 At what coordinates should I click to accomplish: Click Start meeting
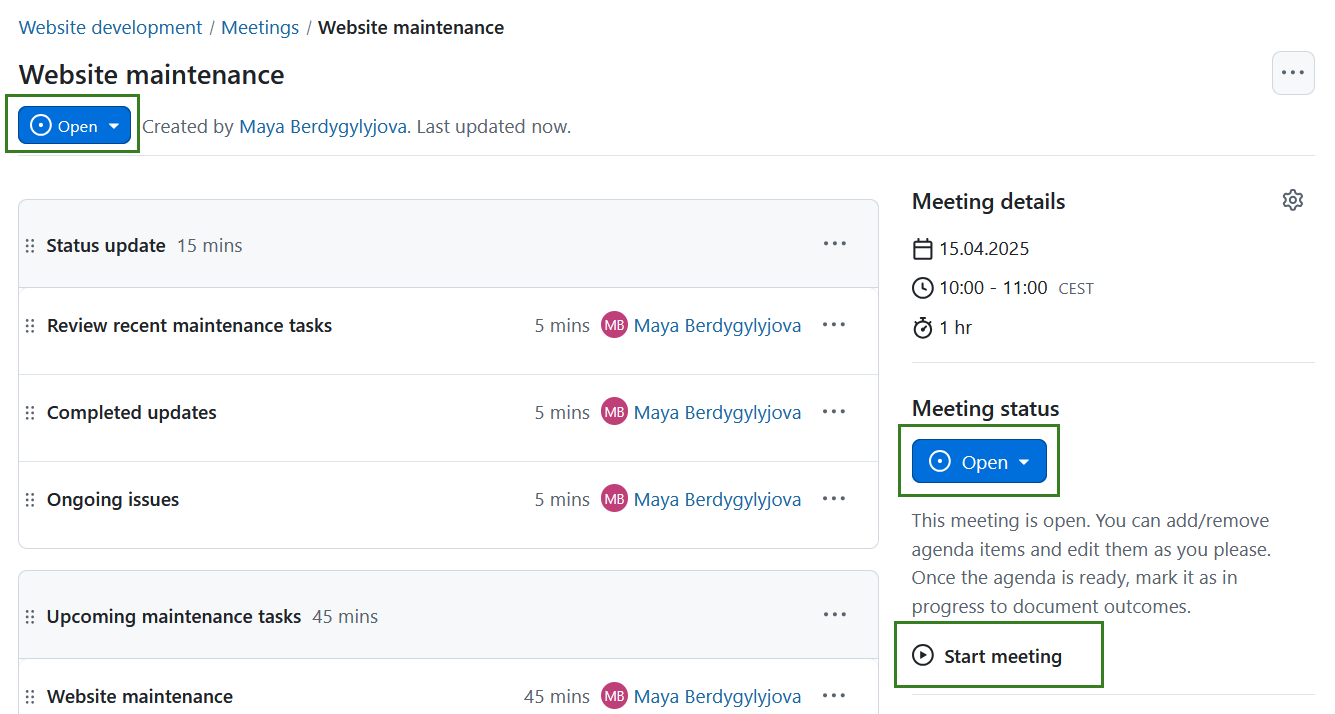click(988, 656)
